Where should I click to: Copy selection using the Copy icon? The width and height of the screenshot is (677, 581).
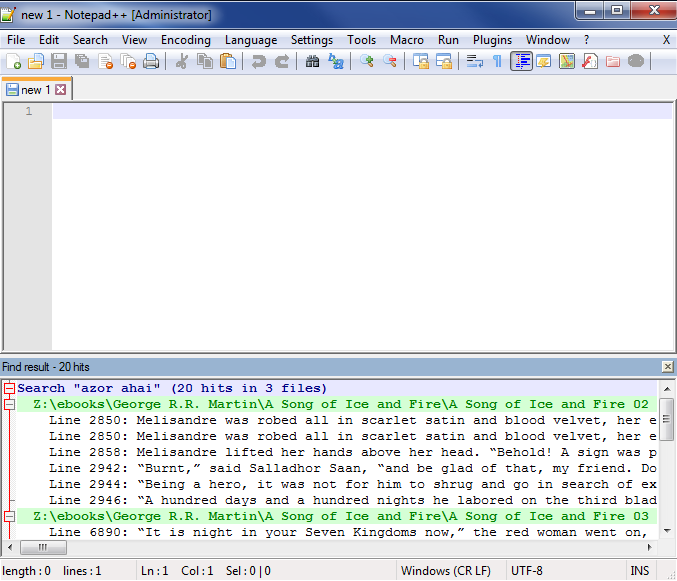pos(205,61)
